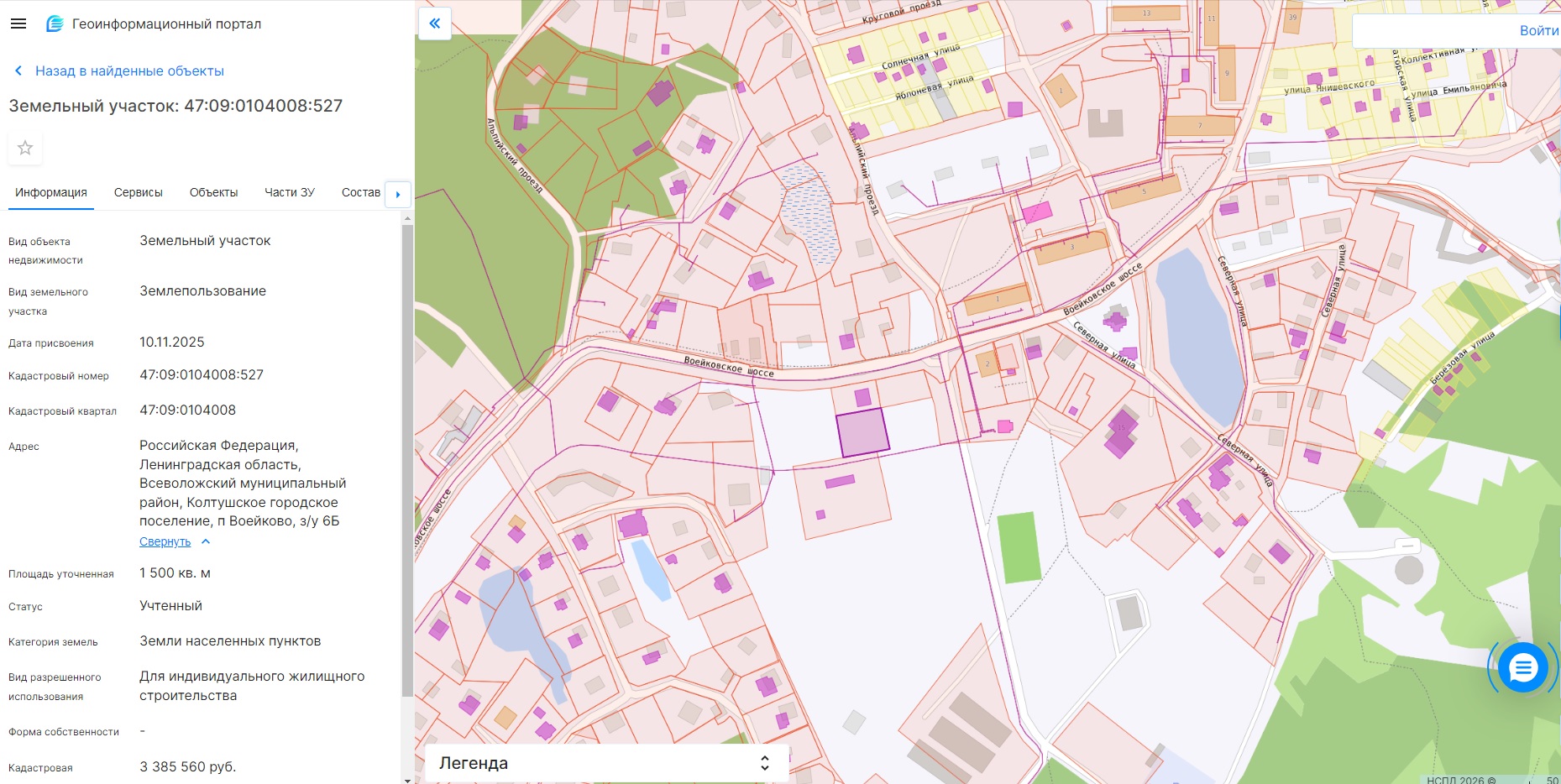Screen dimensions: 1561x784
Task: Click the cadastral number value 47:09:0104008:527
Action: click(202, 374)
